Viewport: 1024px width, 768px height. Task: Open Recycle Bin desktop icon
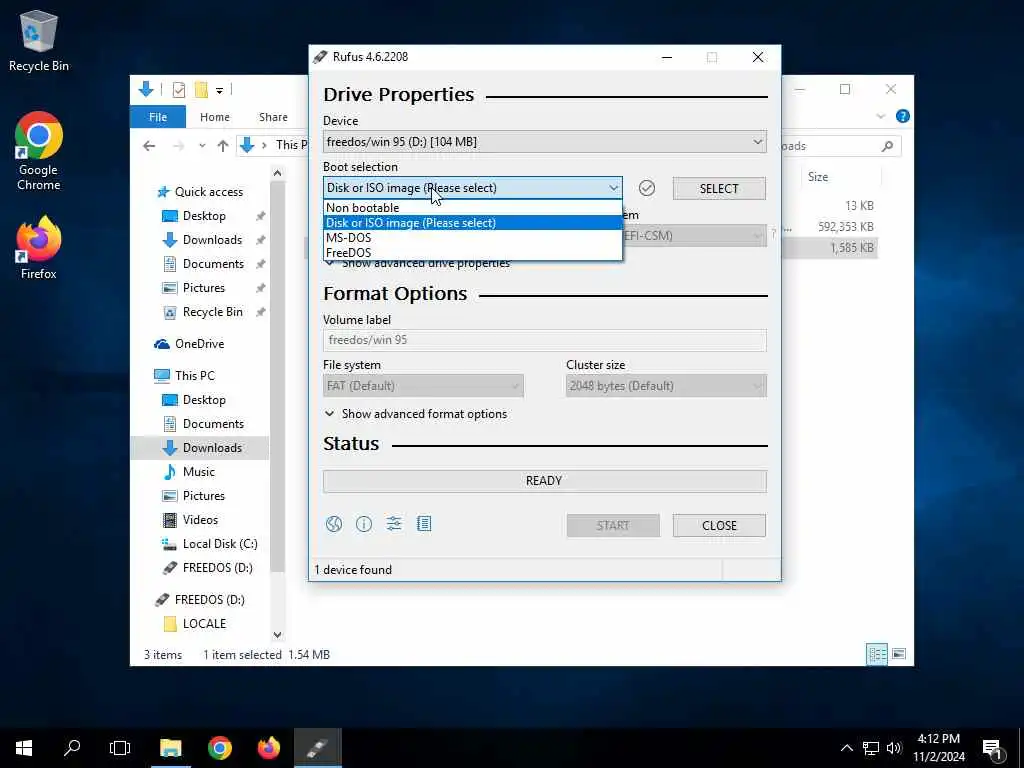pyautogui.click(x=39, y=40)
